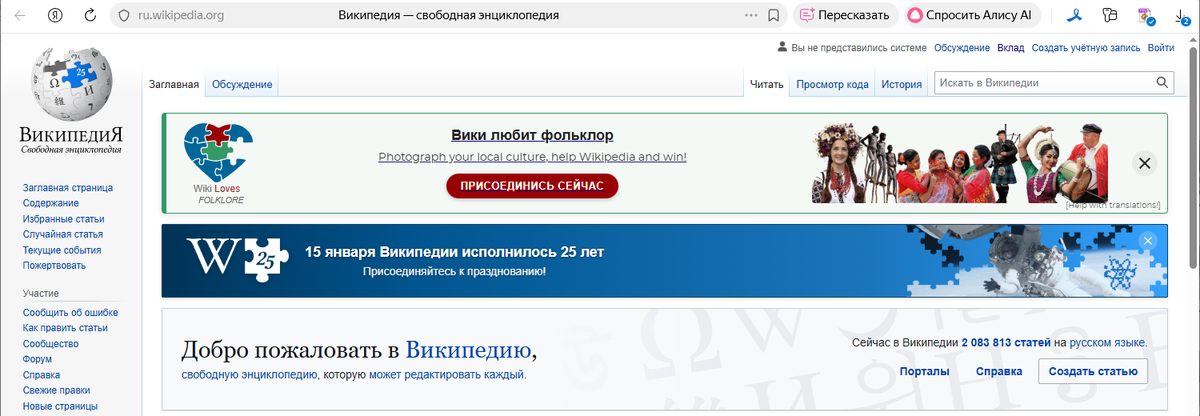Click the Wikipedia globe logo
1200x416 pixels.
tap(71, 83)
